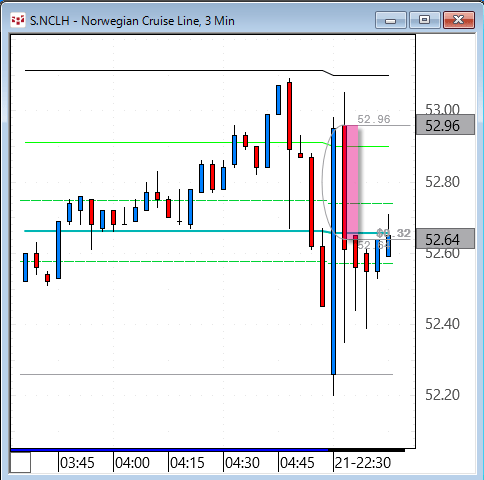484x480 pixels.
Task: Click the 04:45 time axis label
Action: [297, 463]
